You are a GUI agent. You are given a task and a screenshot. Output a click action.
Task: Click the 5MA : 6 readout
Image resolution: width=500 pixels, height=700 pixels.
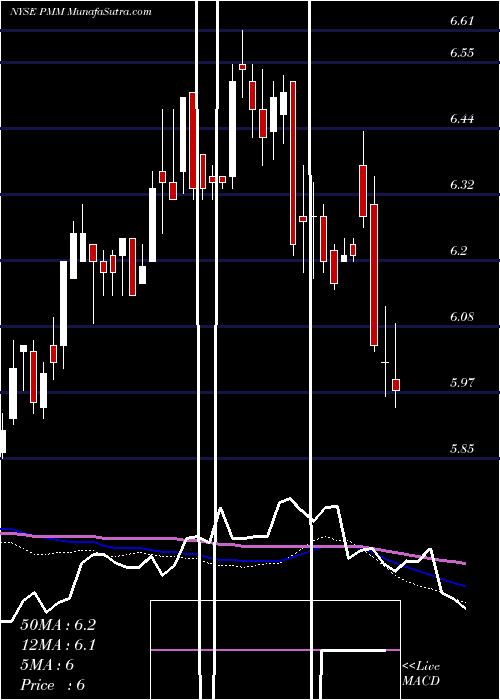pyautogui.click(x=47, y=665)
